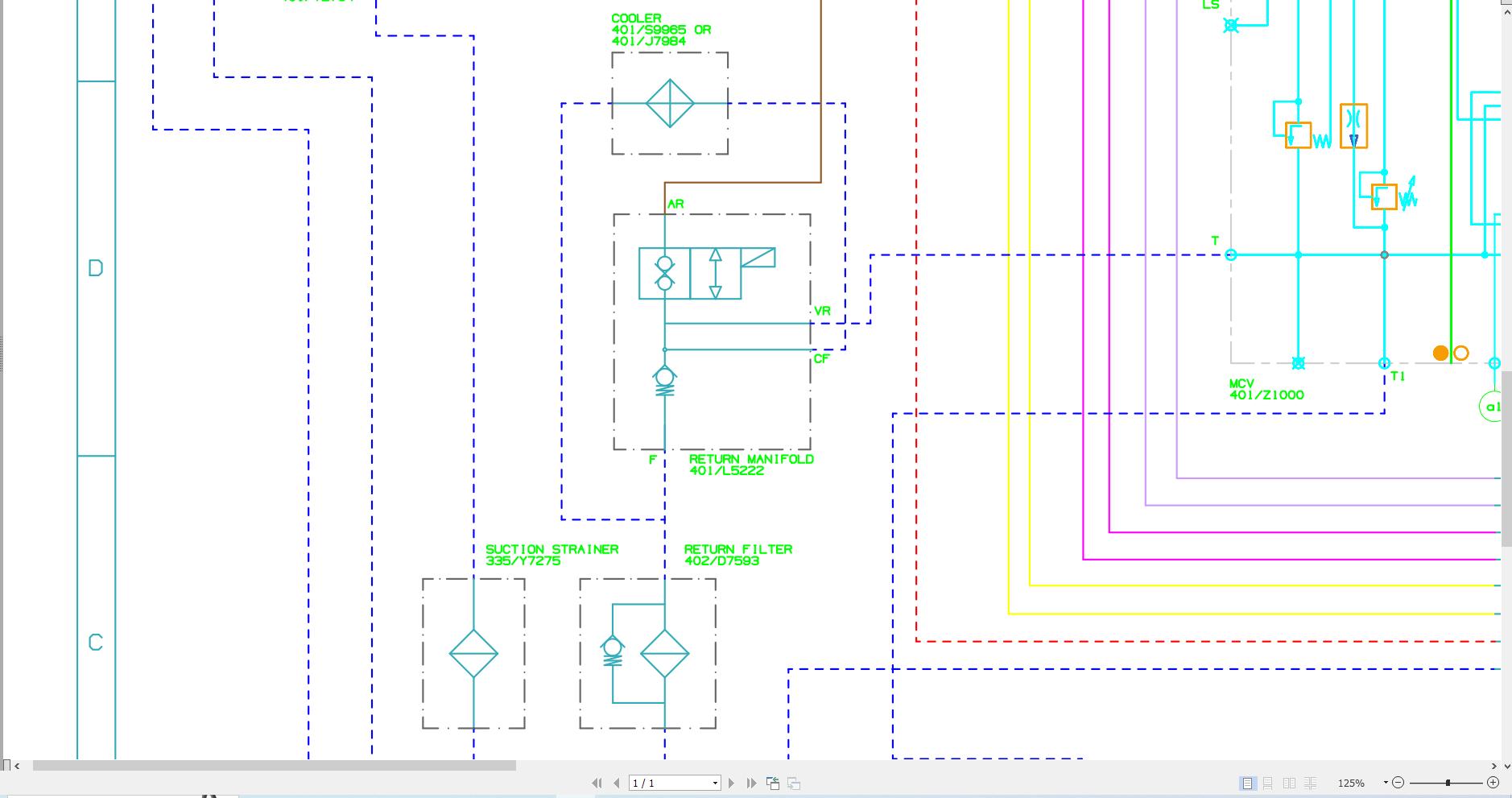
Task: Click inside the page number field
Action: click(664, 783)
